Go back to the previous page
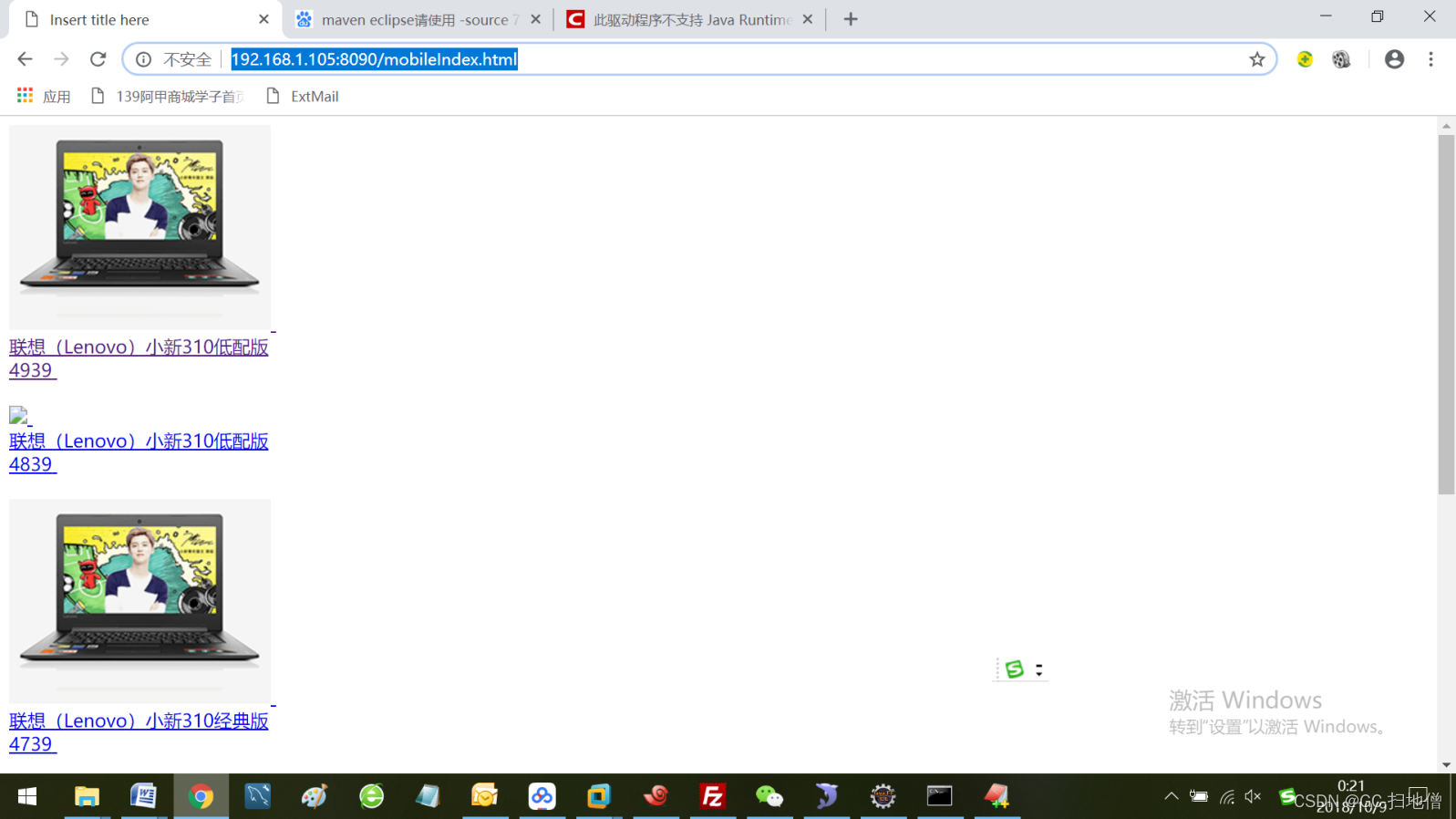This screenshot has height=819, width=1456. (25, 59)
